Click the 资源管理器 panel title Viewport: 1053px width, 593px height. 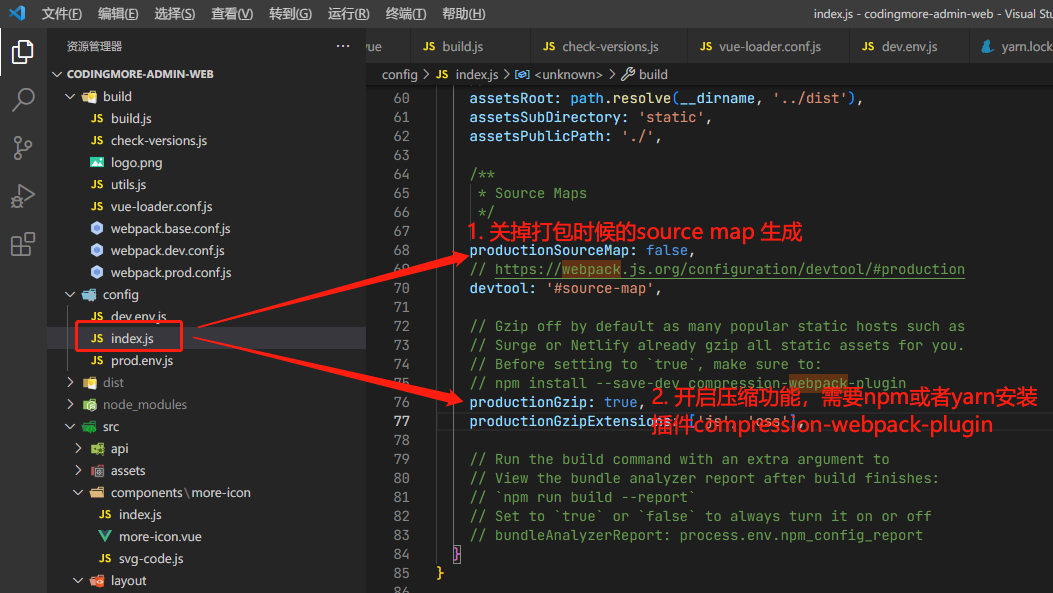pyautogui.click(x=94, y=46)
